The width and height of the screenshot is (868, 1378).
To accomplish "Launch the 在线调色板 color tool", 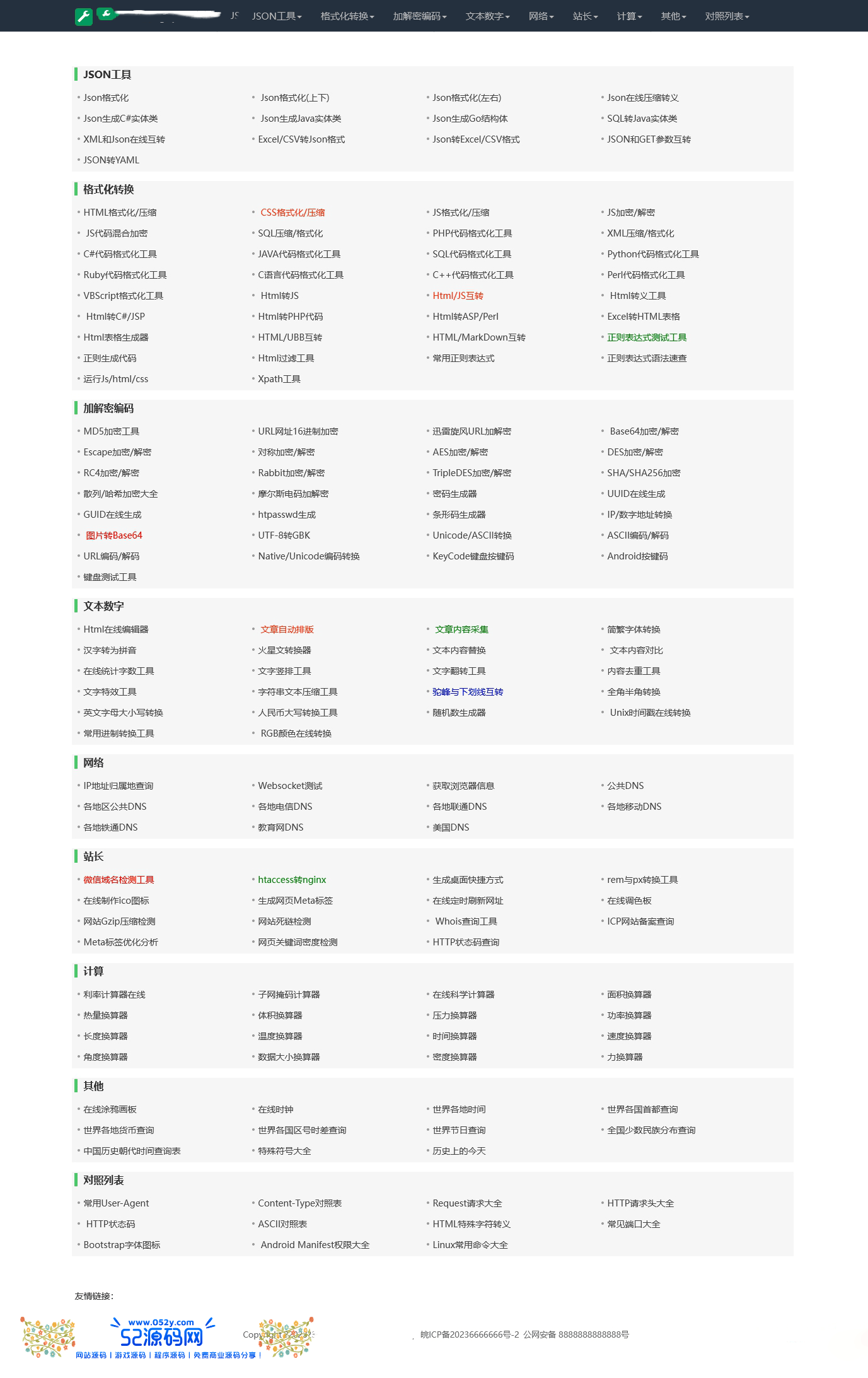I will [x=629, y=901].
